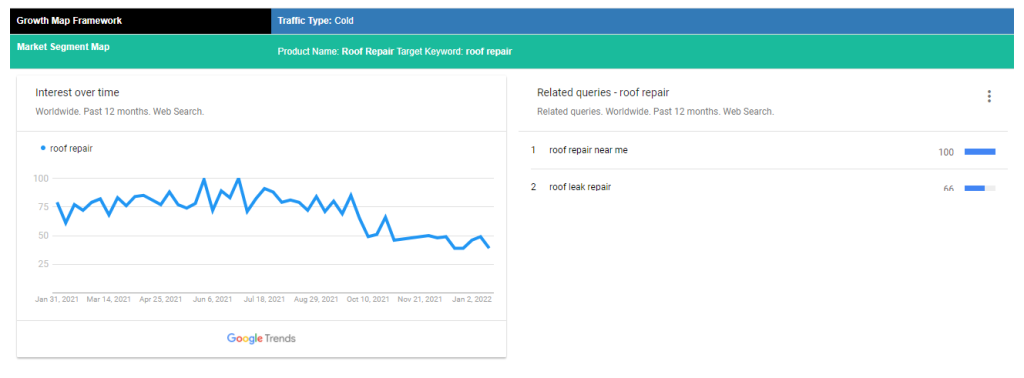Click the y-axis value 25

pyautogui.click(x=43, y=264)
